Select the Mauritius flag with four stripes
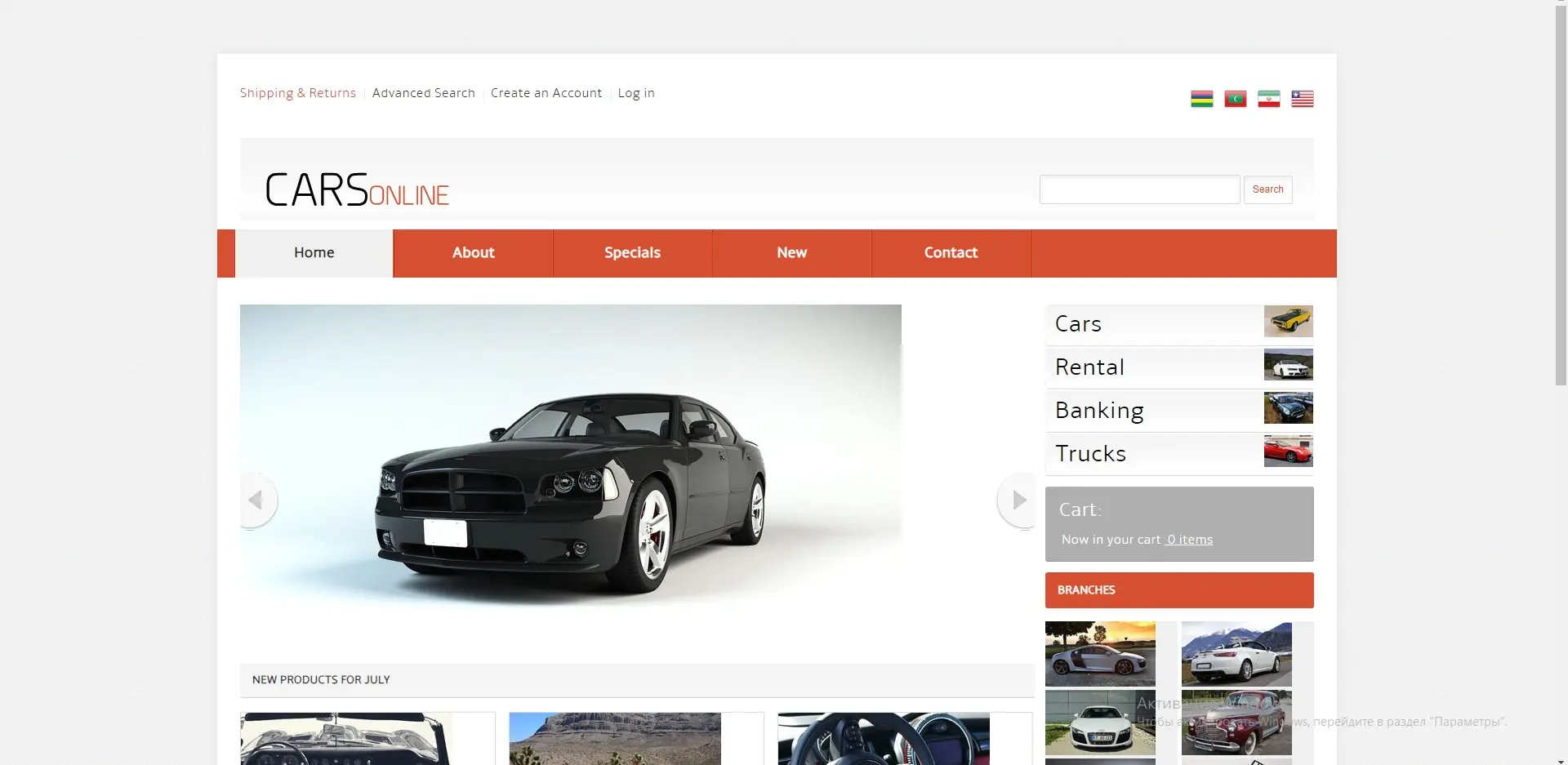Screen dimensions: 1568x765 (x=1201, y=99)
